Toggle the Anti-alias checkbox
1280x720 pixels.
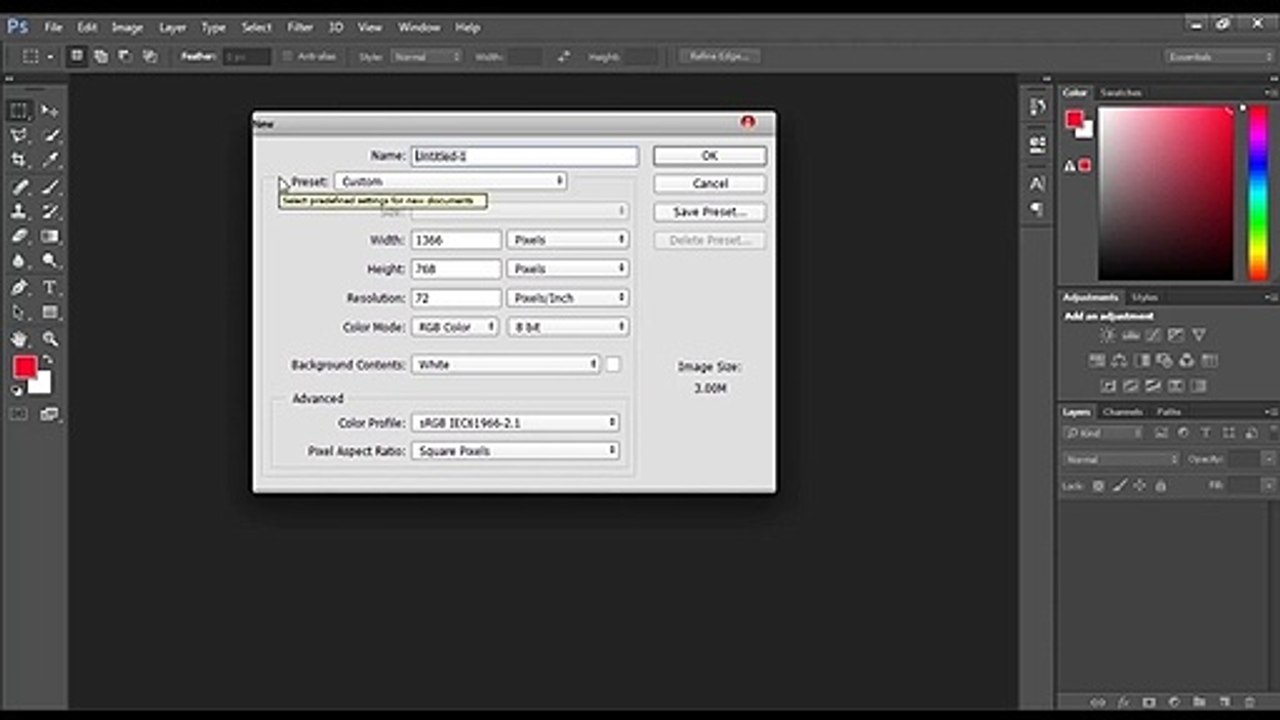pyautogui.click(x=288, y=57)
